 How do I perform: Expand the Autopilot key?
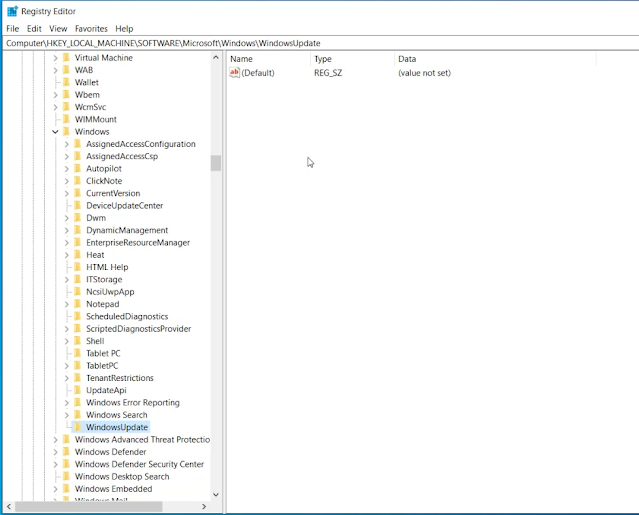pyautogui.click(x=66, y=169)
